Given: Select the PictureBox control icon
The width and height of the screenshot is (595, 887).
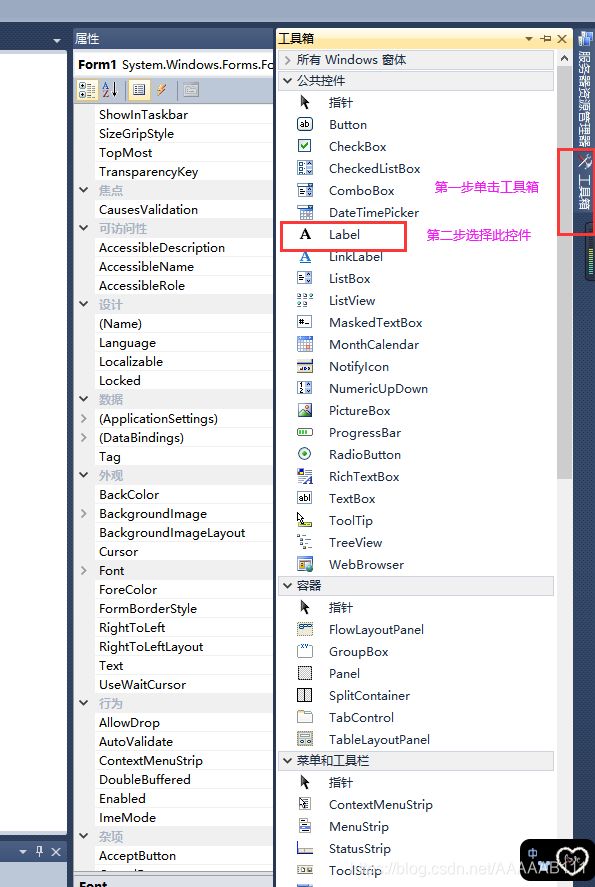Looking at the screenshot, I should point(304,410).
